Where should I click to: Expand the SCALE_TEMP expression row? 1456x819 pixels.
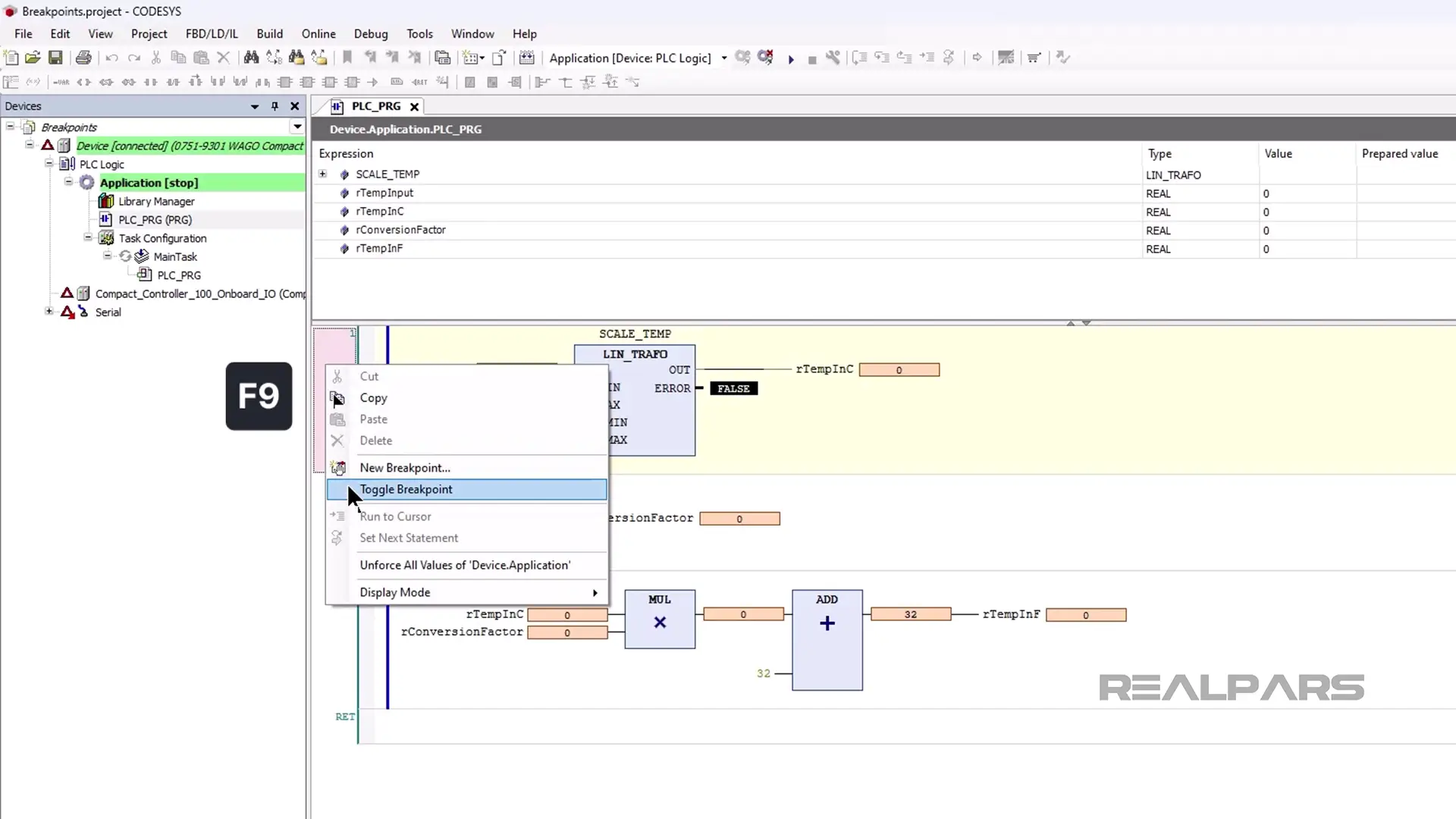[x=323, y=174]
